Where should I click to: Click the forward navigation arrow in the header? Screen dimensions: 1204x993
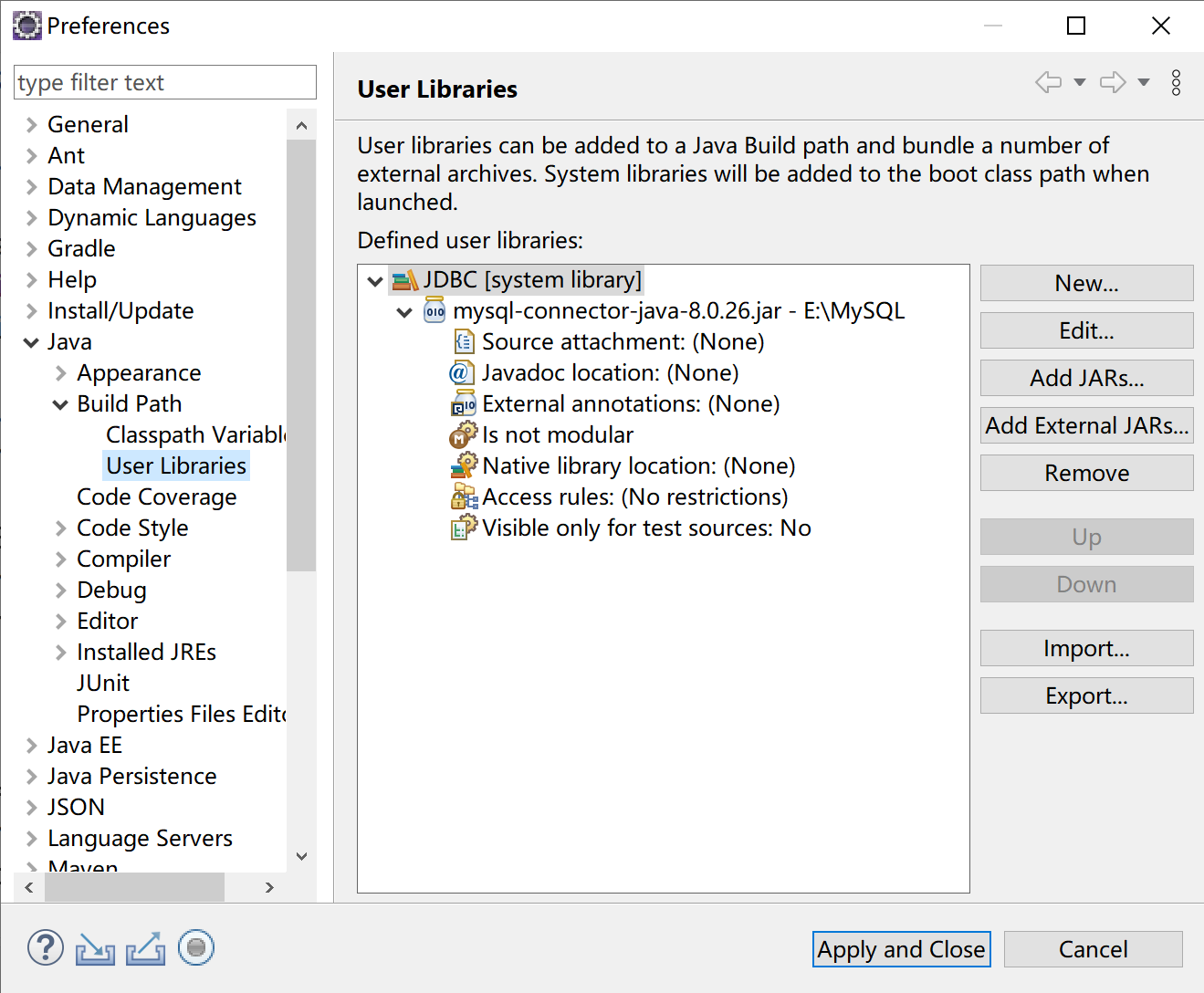1112,82
